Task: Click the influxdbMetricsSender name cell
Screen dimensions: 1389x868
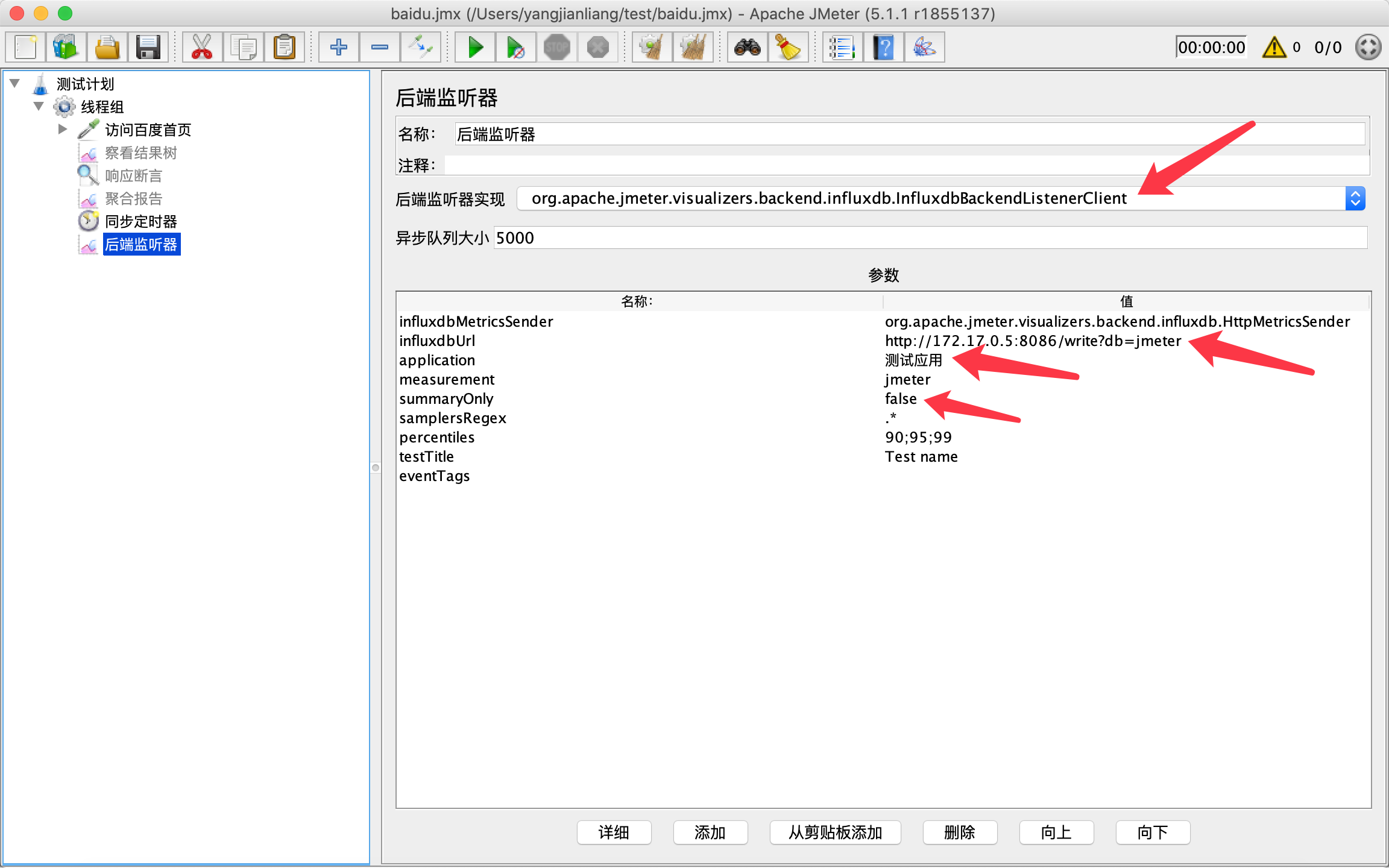Action: 640,321
